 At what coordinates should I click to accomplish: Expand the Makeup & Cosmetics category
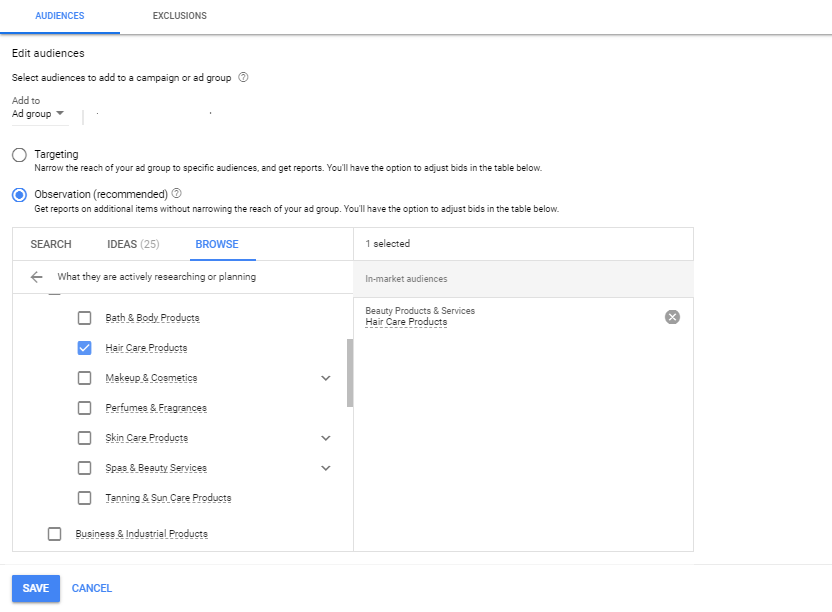coord(326,378)
